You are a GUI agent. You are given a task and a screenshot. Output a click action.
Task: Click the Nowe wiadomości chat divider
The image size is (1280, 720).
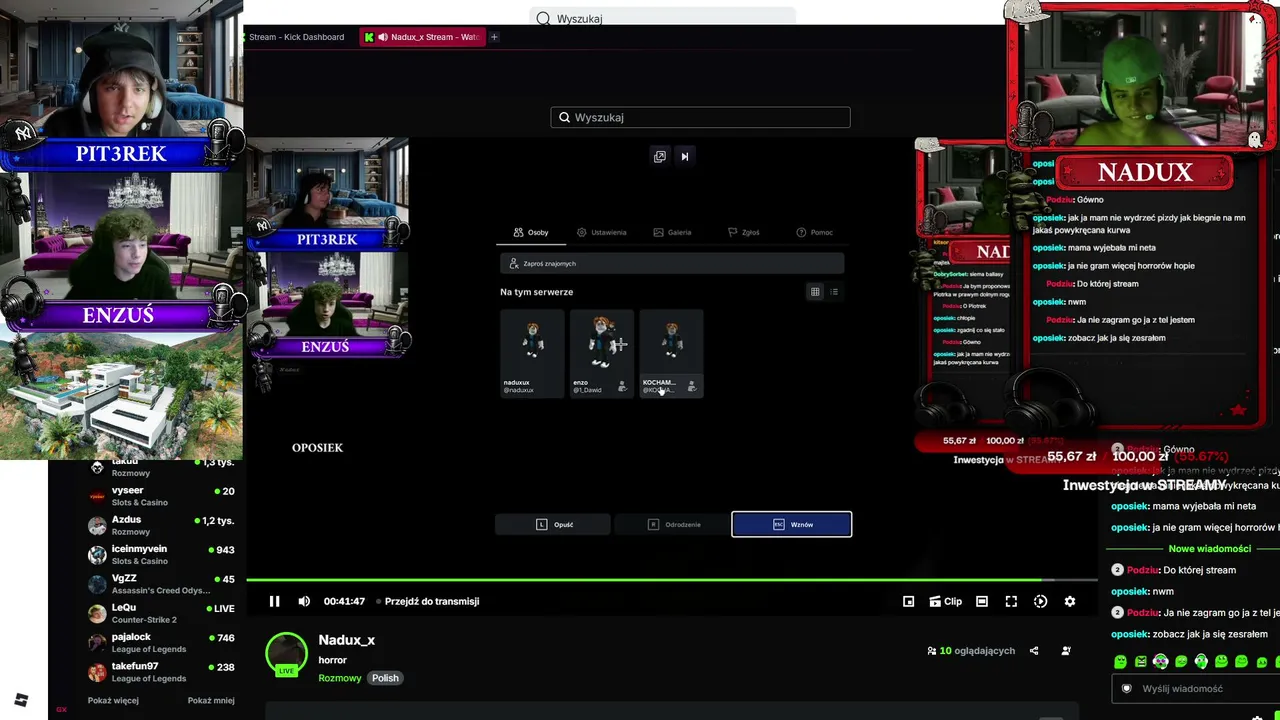(x=1209, y=549)
